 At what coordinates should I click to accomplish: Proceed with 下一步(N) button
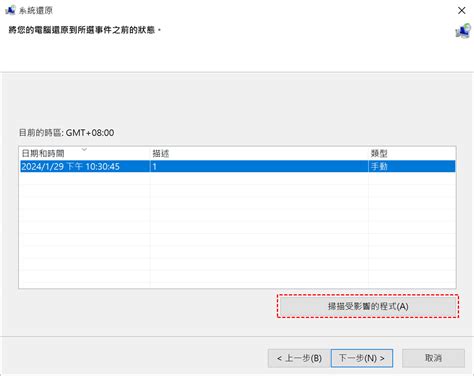(x=362, y=358)
